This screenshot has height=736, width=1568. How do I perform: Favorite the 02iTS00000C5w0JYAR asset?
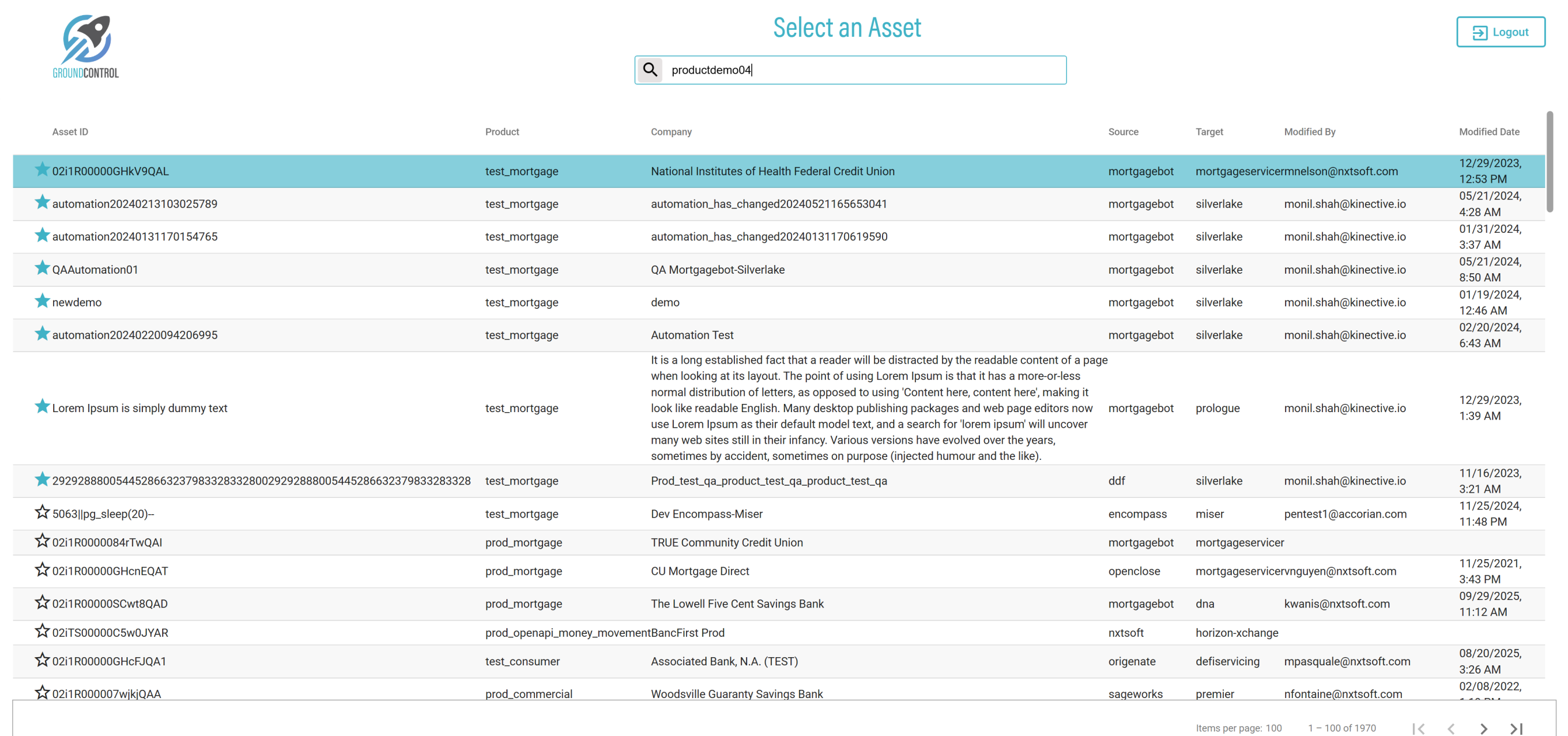[x=41, y=631]
